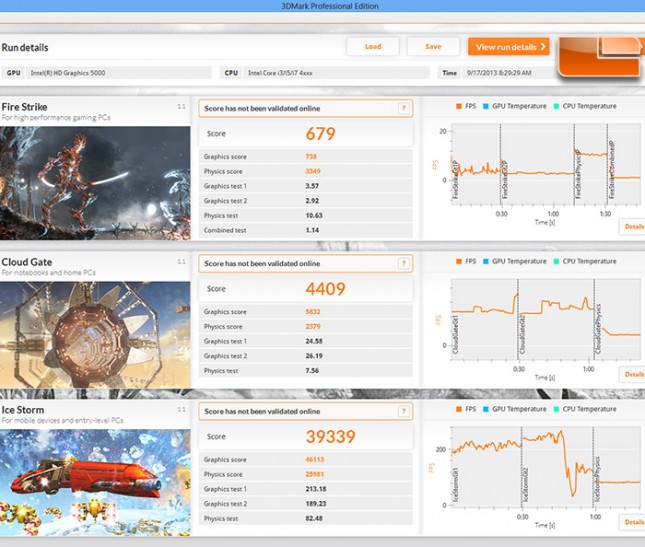Toggle FPS legend in Ice Storm chart
The image size is (645, 547).
pyautogui.click(x=466, y=409)
